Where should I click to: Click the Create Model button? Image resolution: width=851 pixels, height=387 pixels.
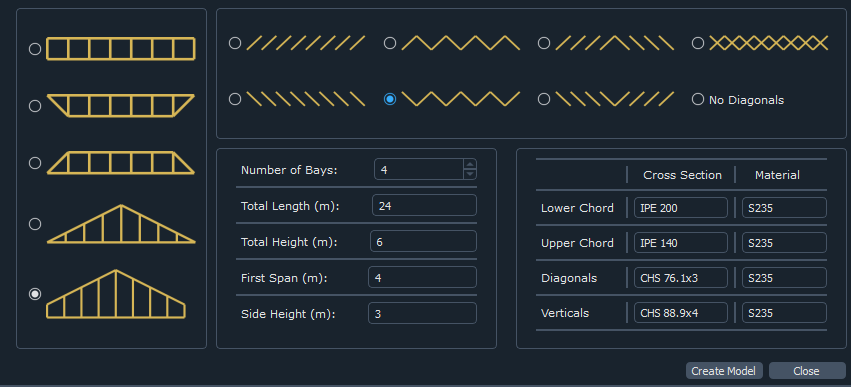pos(724,371)
